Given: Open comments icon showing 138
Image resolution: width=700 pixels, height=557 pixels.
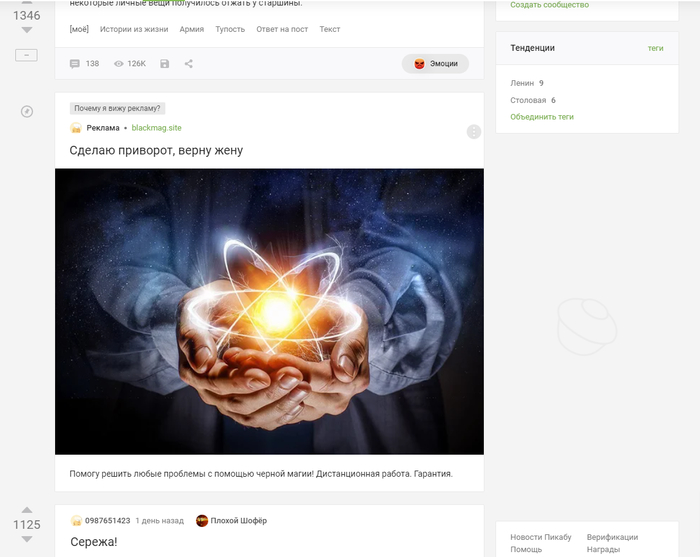Looking at the screenshot, I should (75, 64).
